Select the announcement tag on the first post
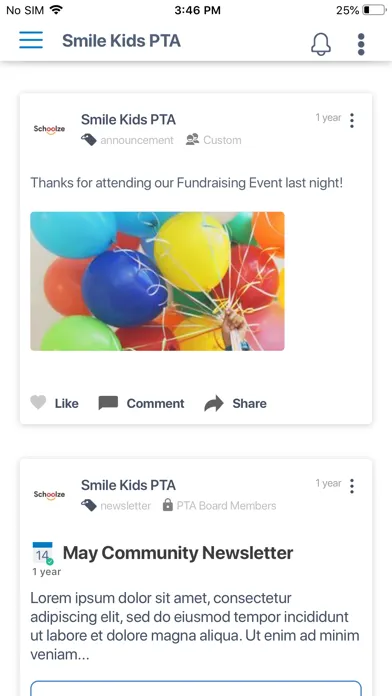Viewport: 392px width, 696px height. coord(137,140)
